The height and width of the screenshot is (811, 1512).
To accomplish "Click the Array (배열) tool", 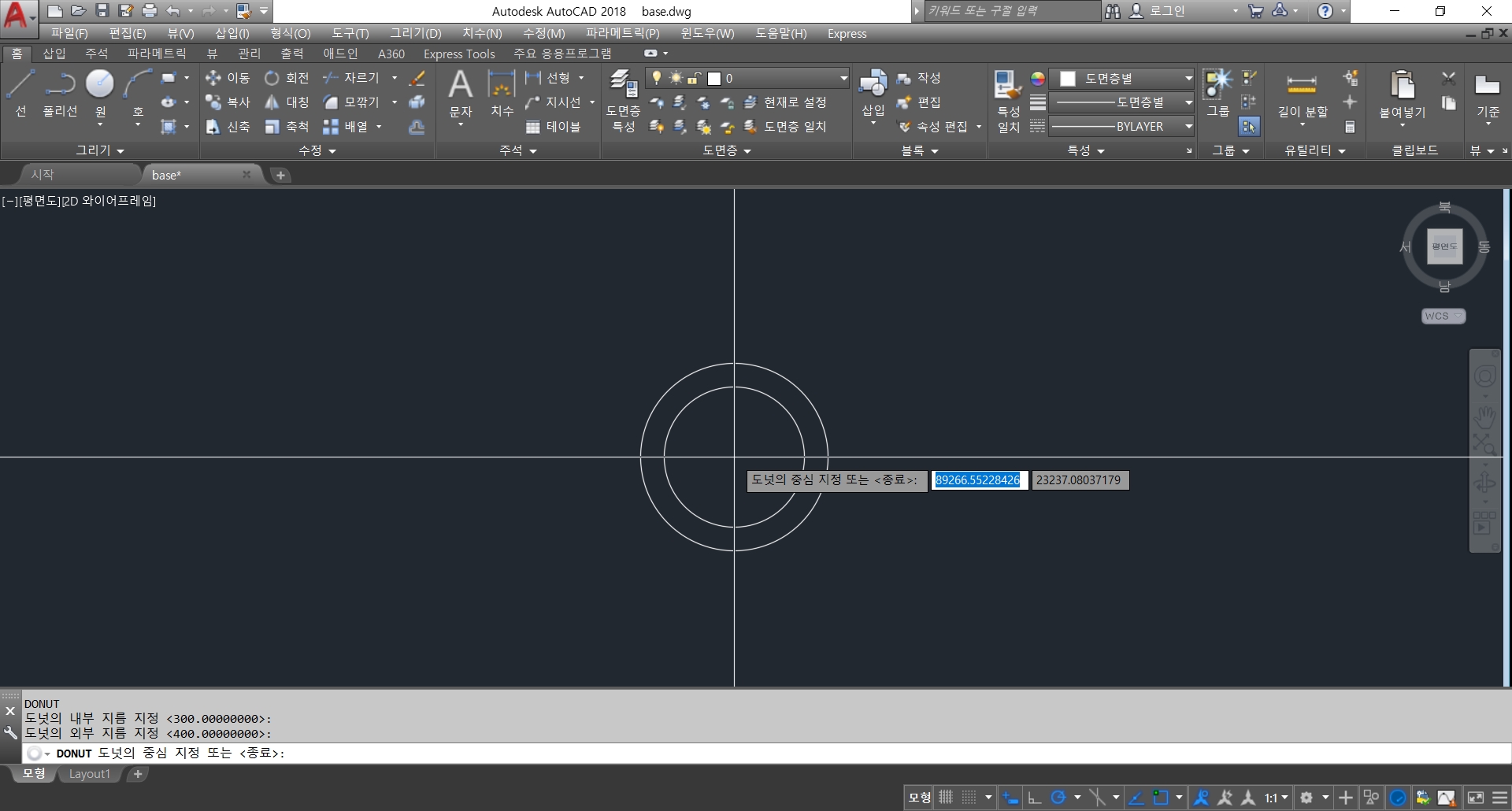I will (x=346, y=127).
